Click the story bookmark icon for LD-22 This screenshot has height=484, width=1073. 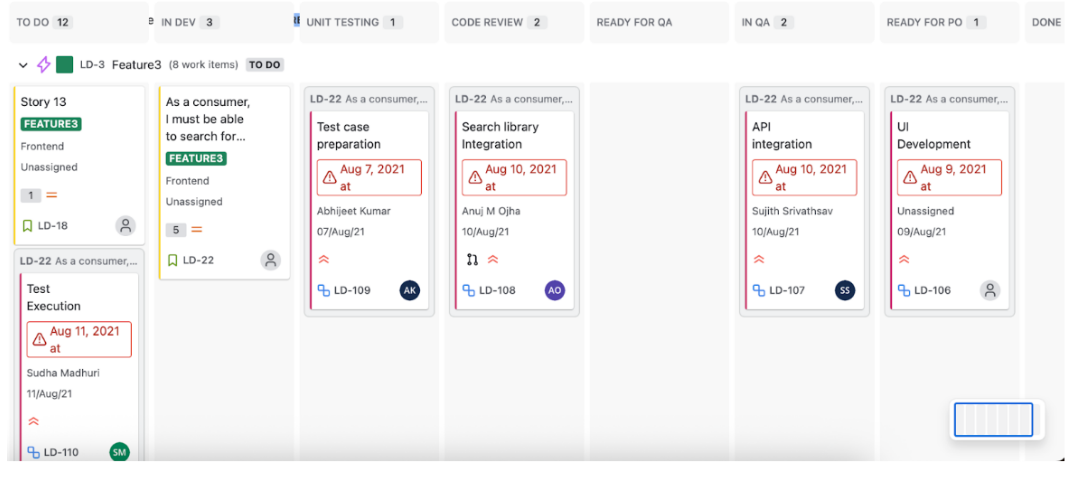tap(173, 260)
